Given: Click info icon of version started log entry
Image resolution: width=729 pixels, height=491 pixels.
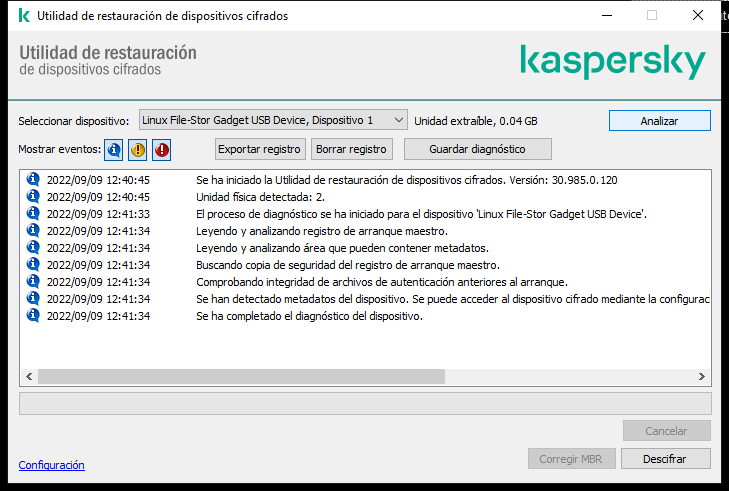Looking at the screenshot, I should coord(32,180).
